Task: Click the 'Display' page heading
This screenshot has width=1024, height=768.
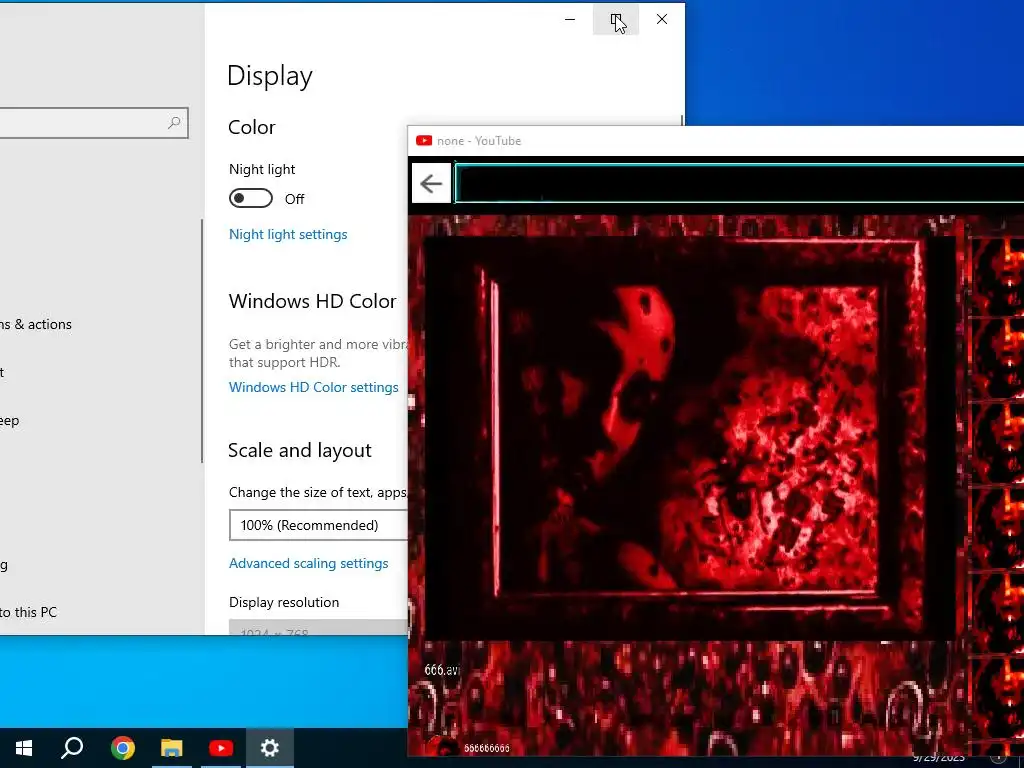Action: pyautogui.click(x=270, y=76)
